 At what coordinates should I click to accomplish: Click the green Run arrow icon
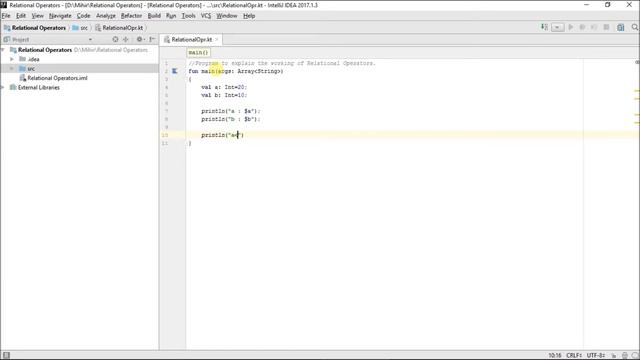pos(571,27)
